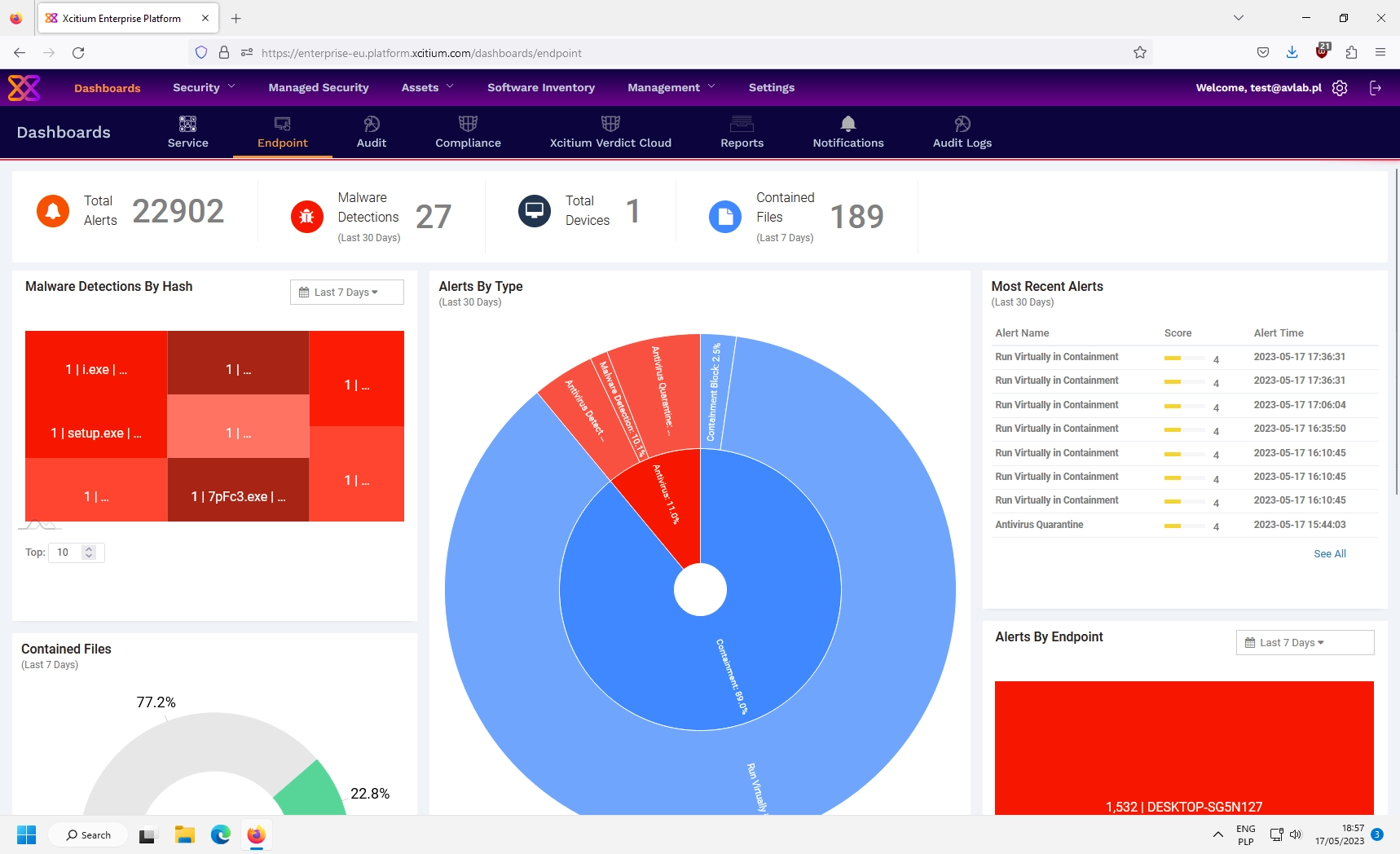Viewport: 1400px width, 854px height.
Task: Open Firefox downloads panel
Action: pos(1292,53)
